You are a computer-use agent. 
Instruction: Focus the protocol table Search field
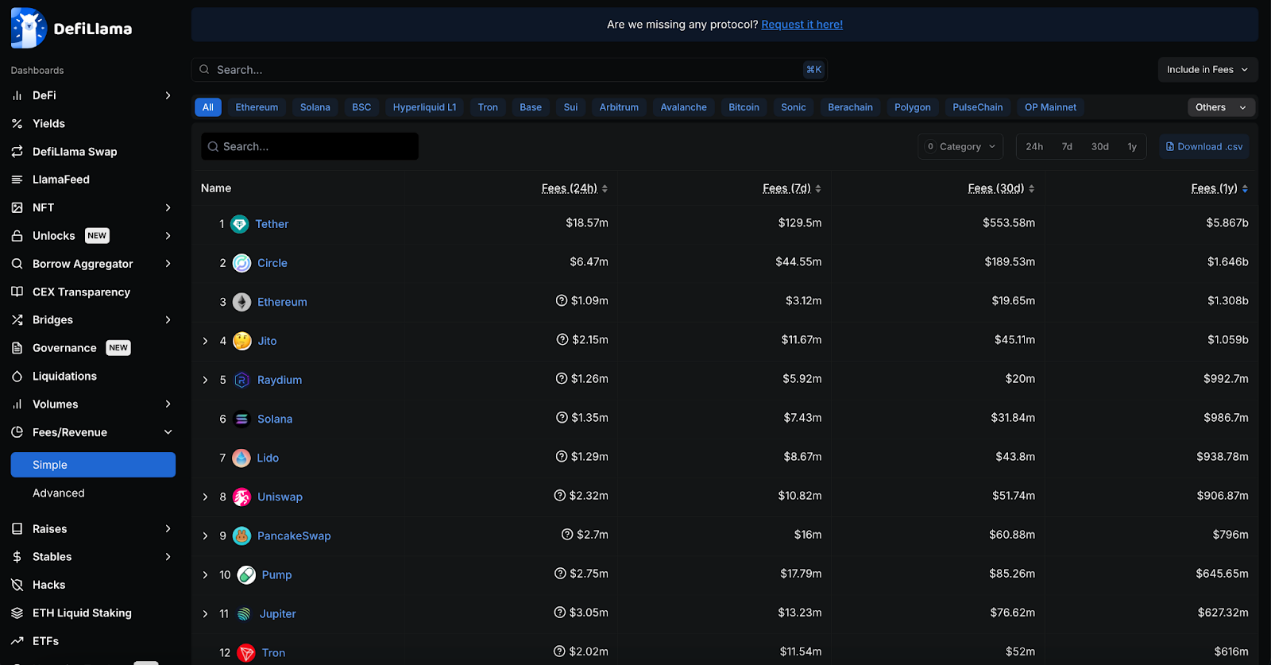(310, 147)
